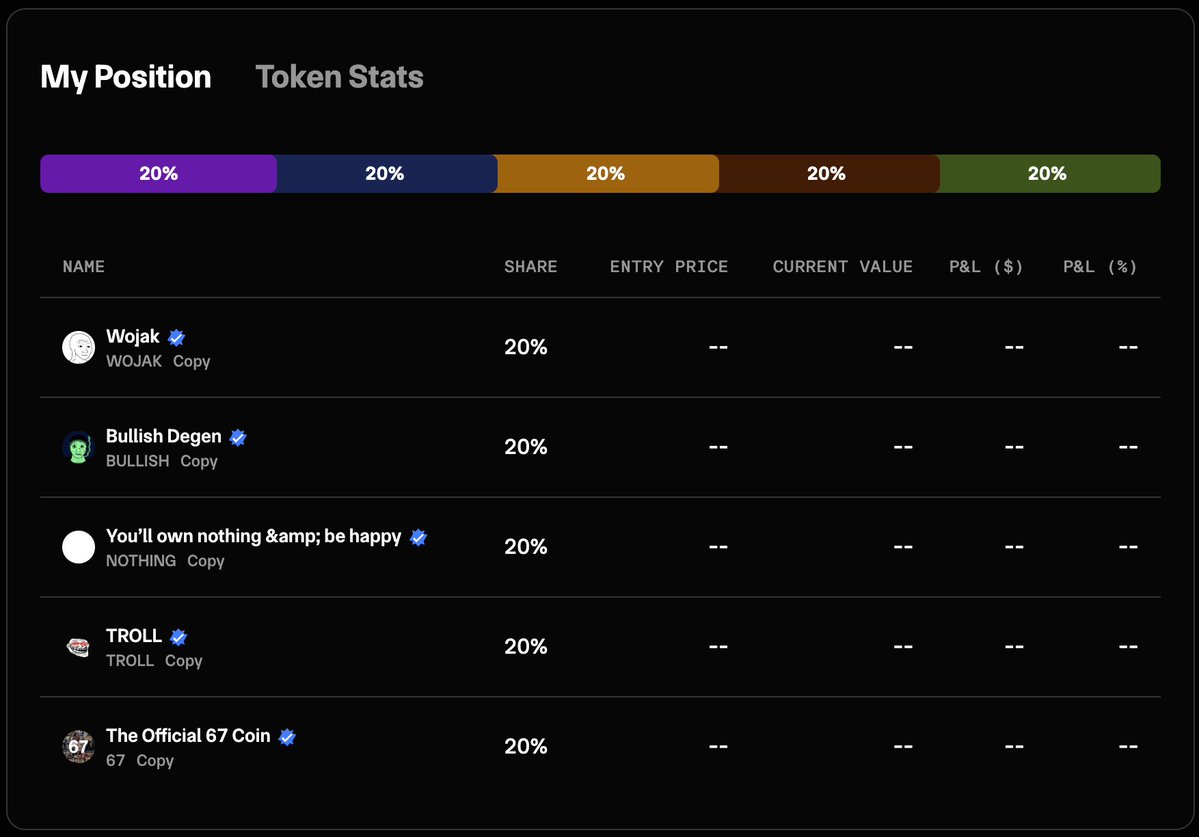Click the verified badge next to Wojak

click(177, 337)
